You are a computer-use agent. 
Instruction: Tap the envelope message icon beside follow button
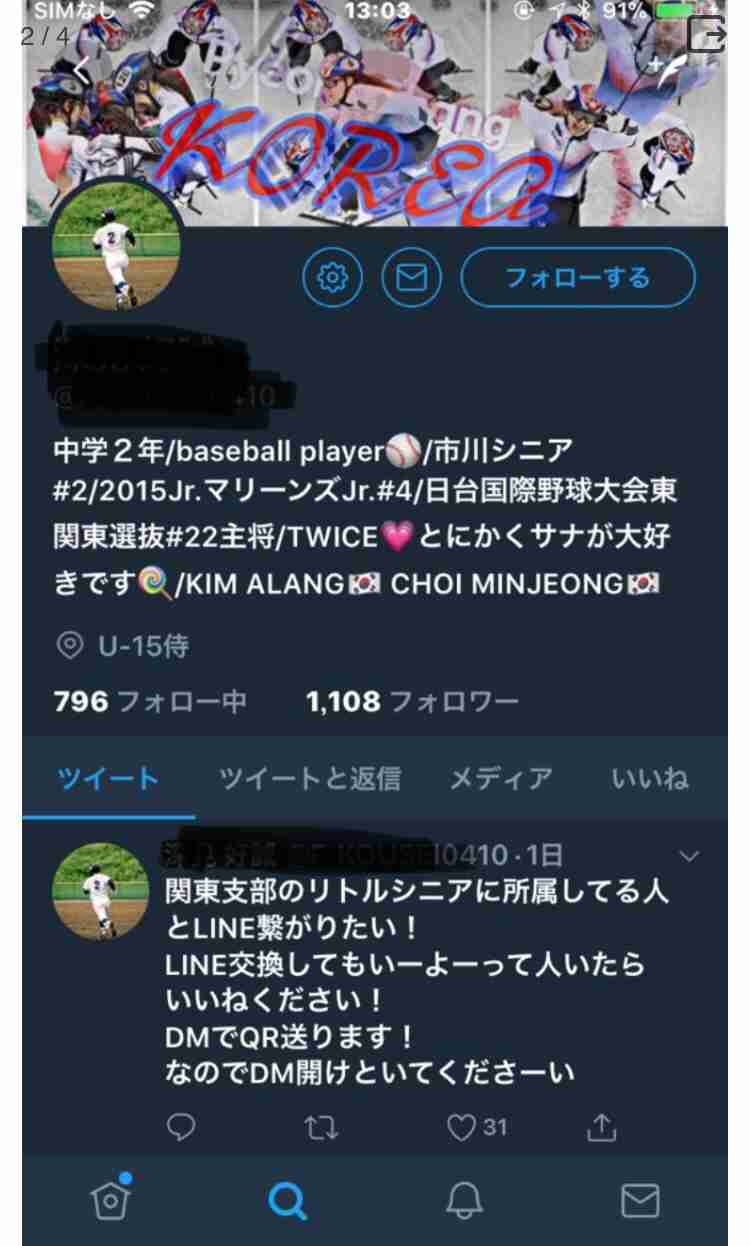pos(411,277)
